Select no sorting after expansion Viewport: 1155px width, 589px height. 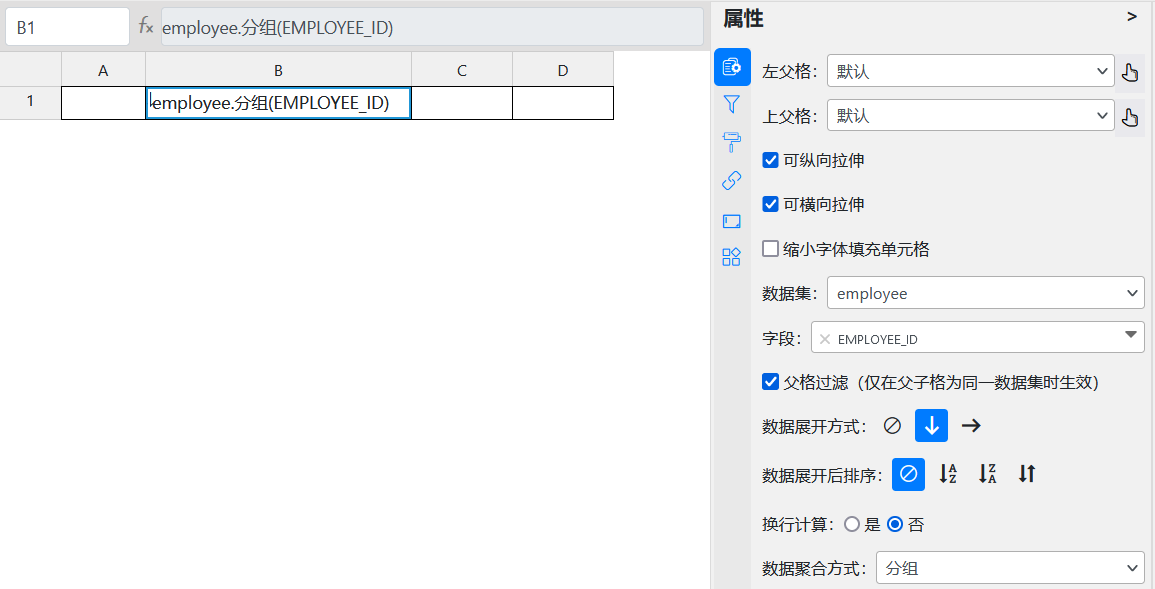pyautogui.click(x=908, y=474)
